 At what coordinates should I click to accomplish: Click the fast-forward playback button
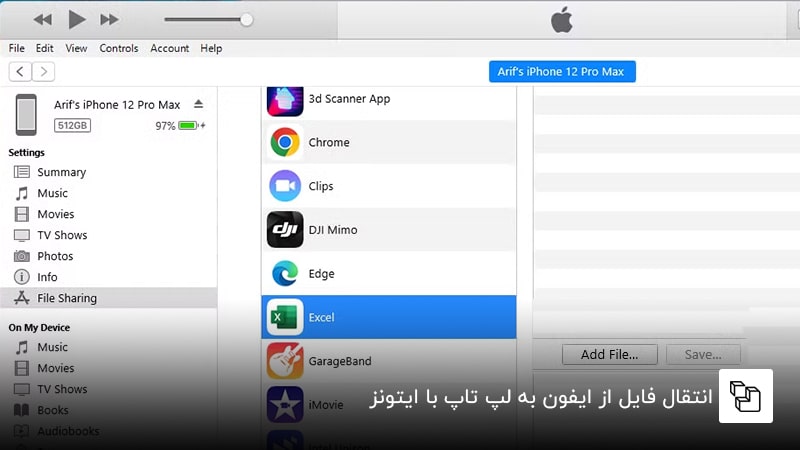(109, 20)
